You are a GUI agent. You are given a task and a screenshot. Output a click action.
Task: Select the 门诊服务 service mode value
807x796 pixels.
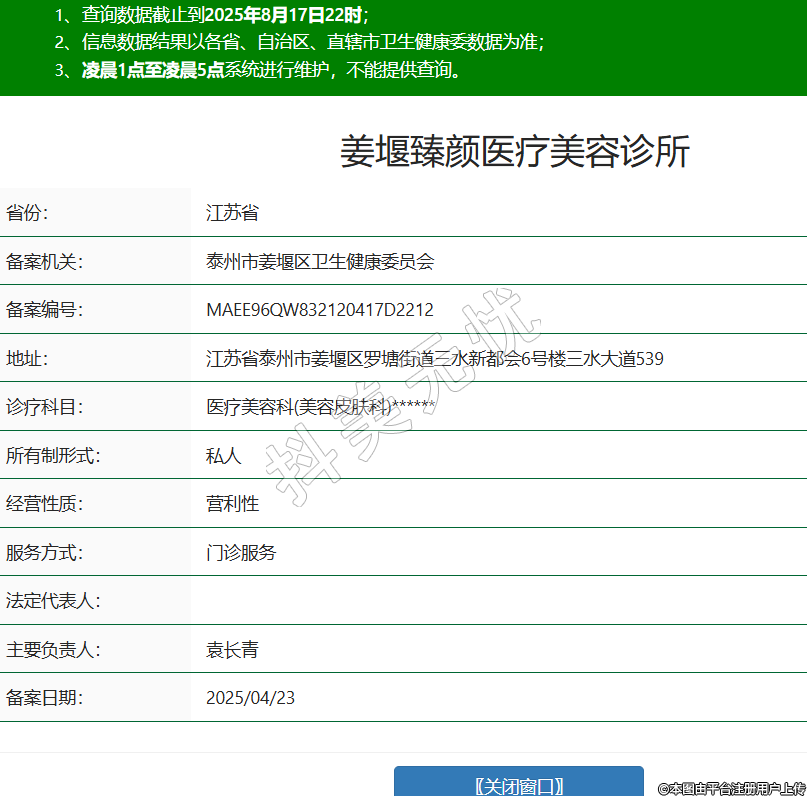pos(241,553)
